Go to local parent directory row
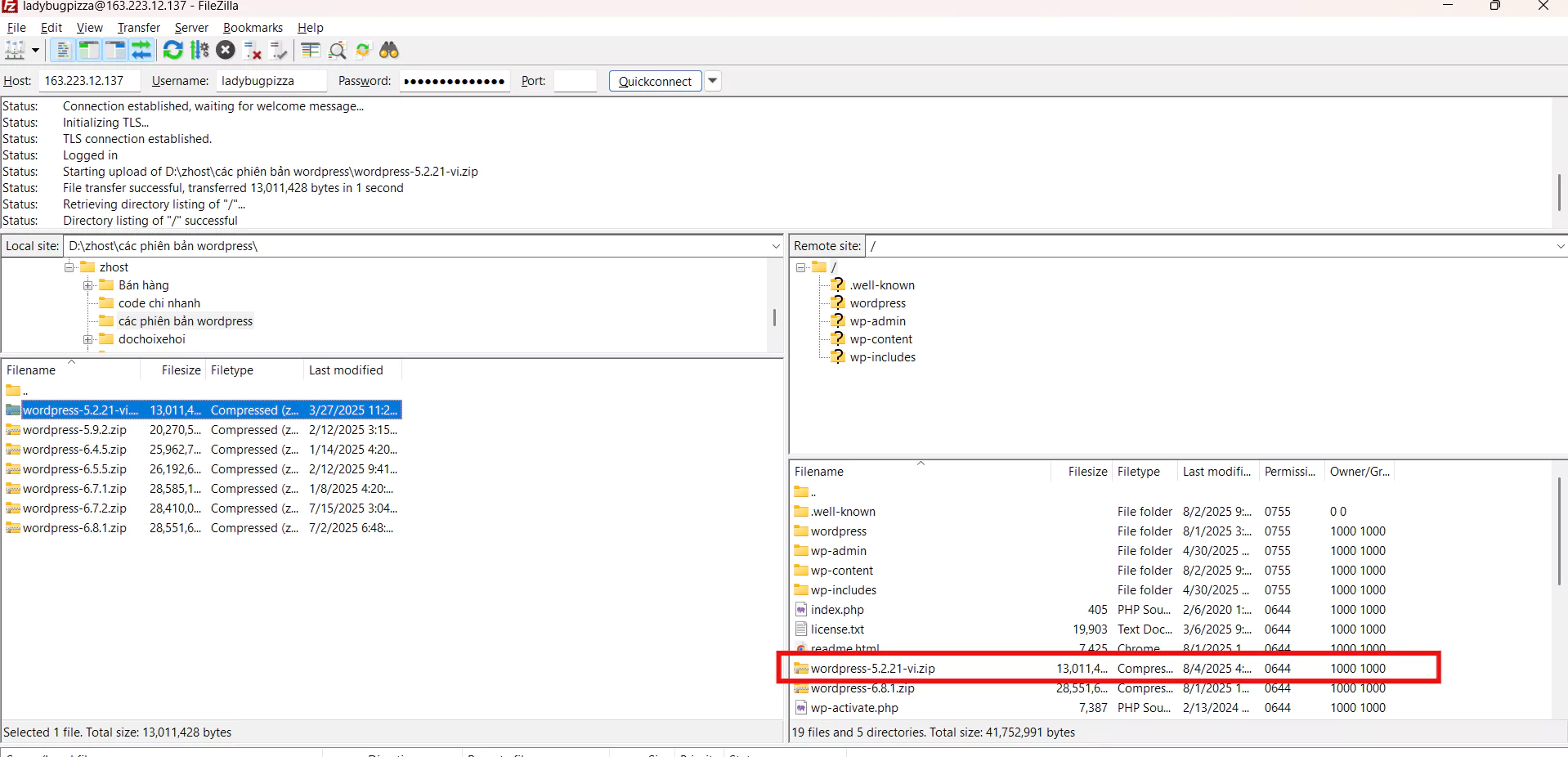This screenshot has width=1568, height=757. click(x=203, y=391)
